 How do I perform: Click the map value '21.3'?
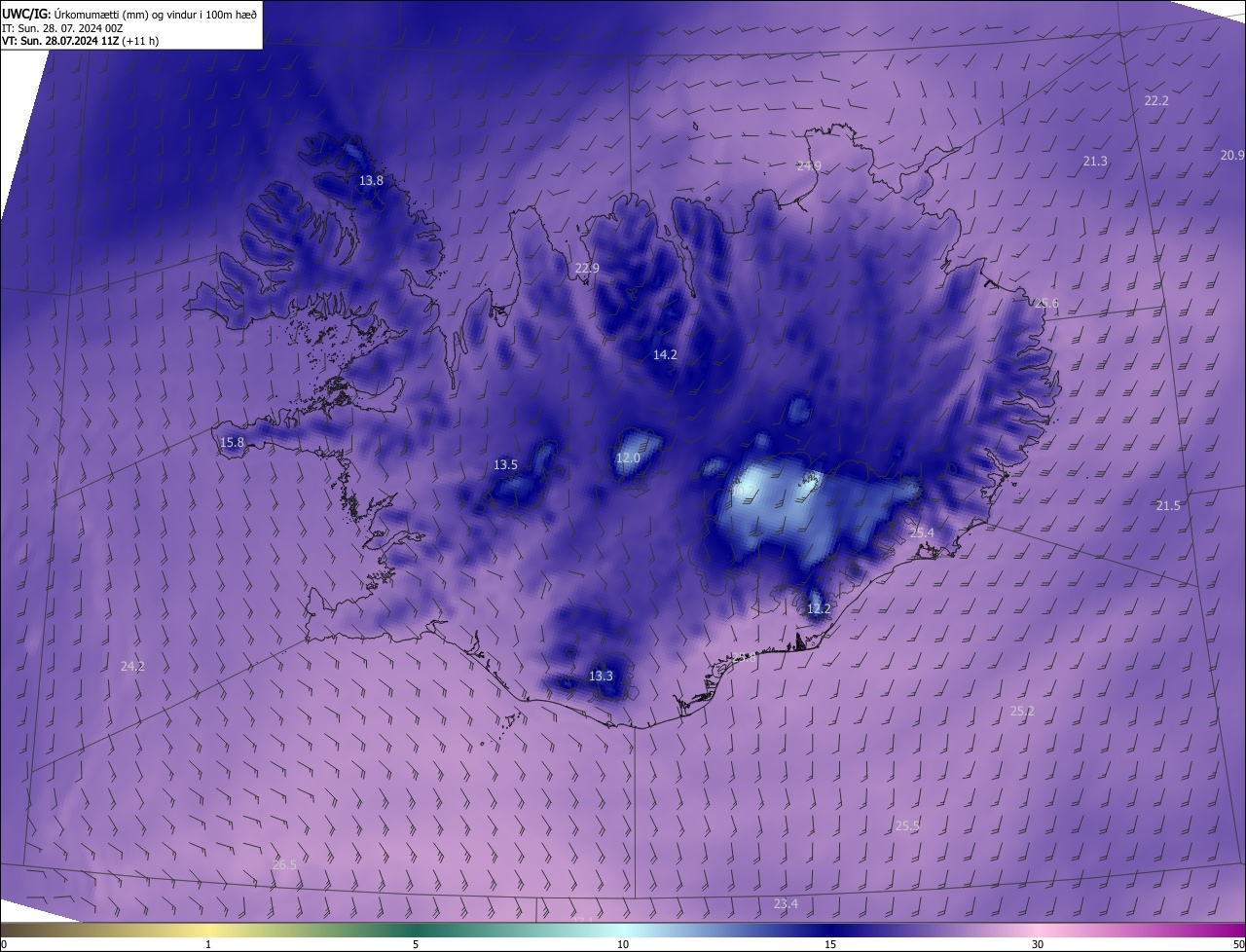tap(1095, 161)
